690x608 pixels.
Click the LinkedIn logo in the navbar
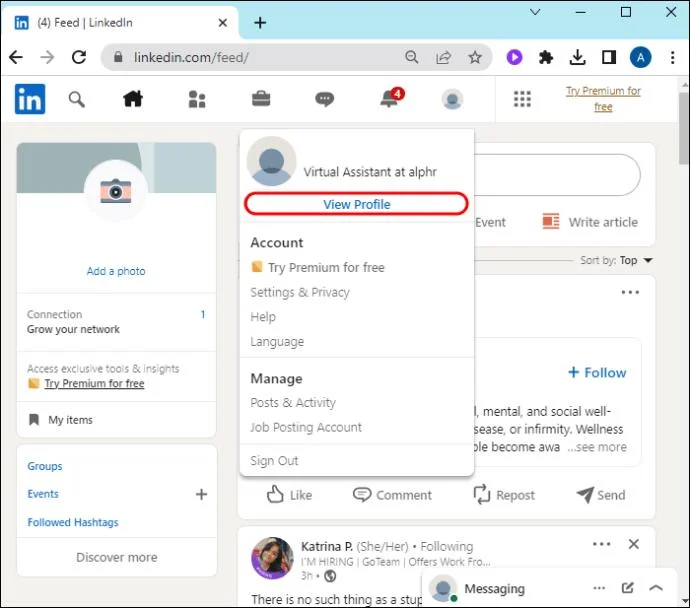click(x=30, y=99)
